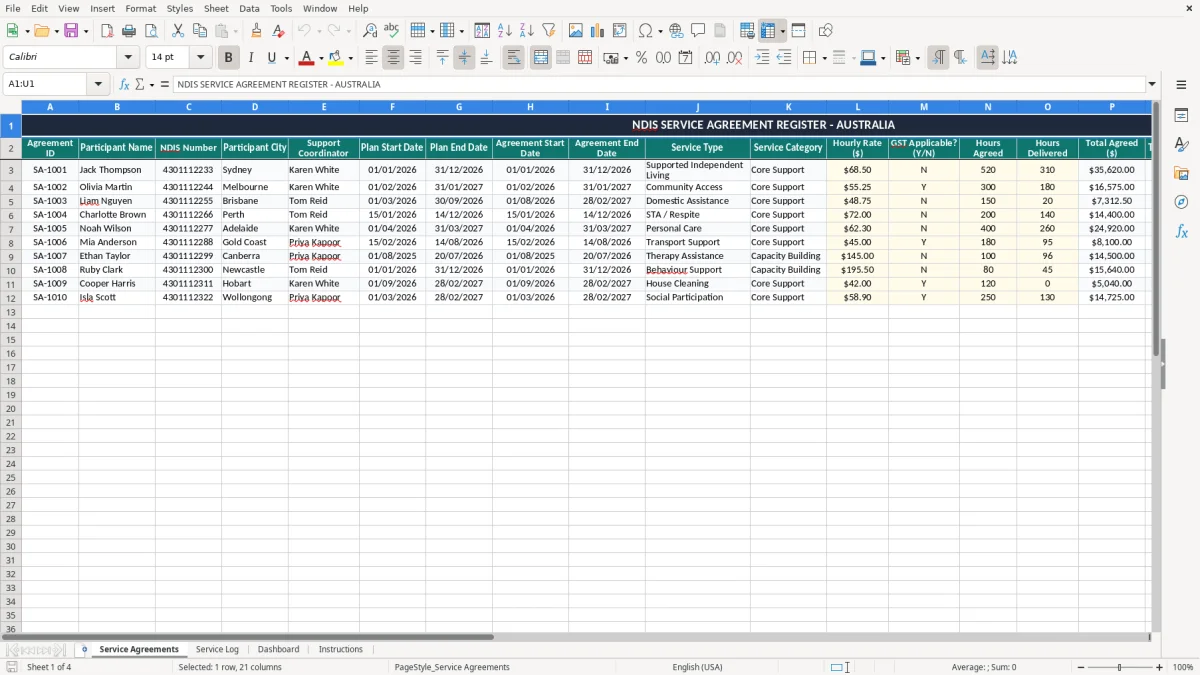This screenshot has height=675, width=1200.
Task: Toggle Align Left
Action: click(x=371, y=58)
